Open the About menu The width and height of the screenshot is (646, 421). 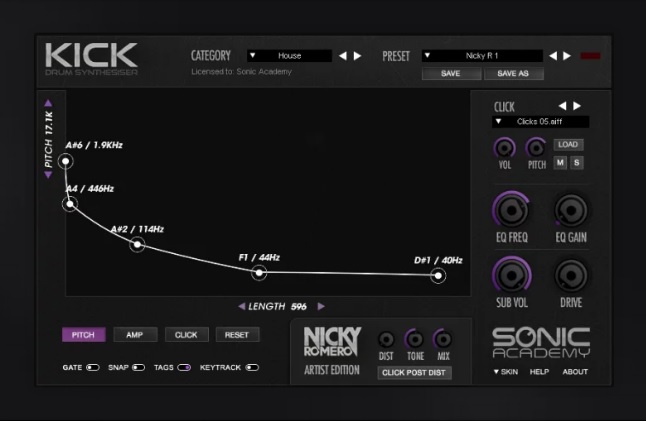pyautogui.click(x=575, y=372)
